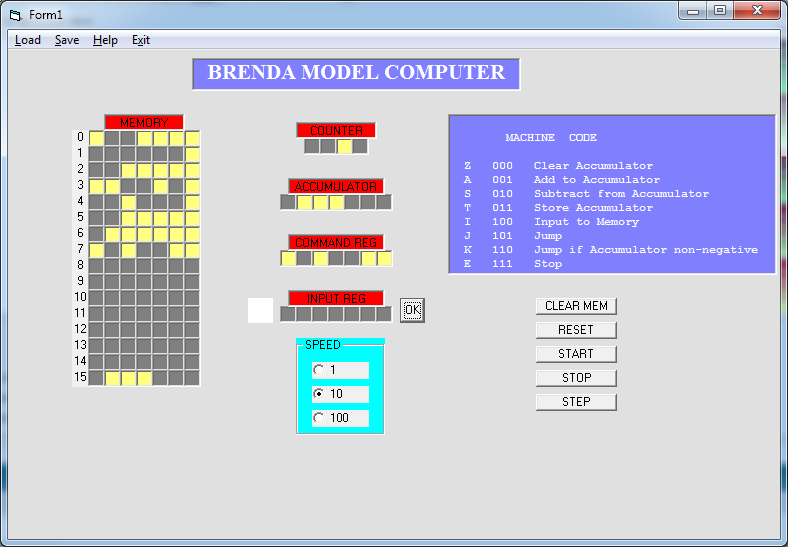788x547 pixels.
Task: Select speed 100 radio button
Action: coord(319,418)
